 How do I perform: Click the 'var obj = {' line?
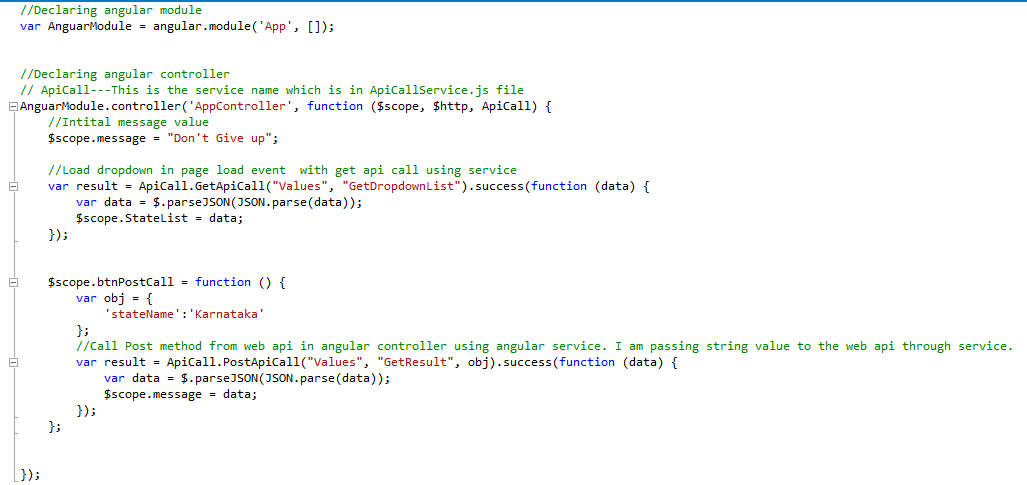[x=115, y=298]
